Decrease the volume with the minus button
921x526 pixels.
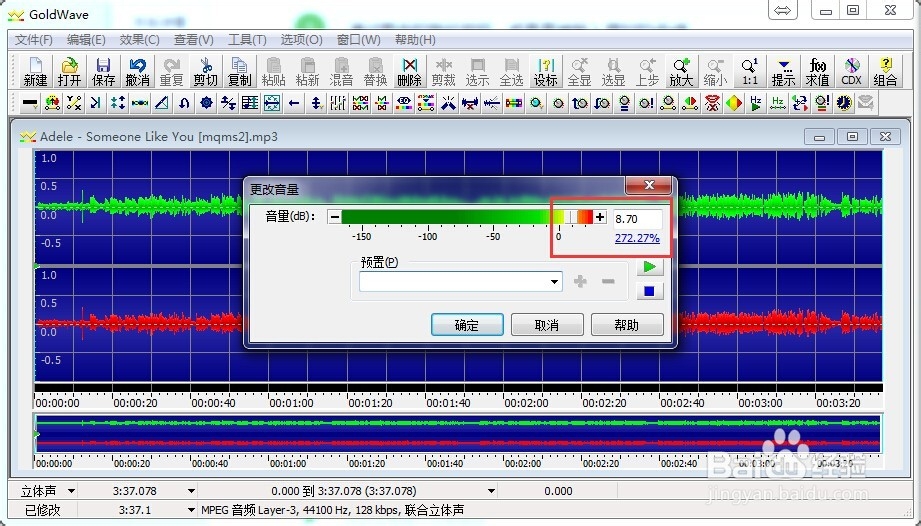tap(334, 217)
